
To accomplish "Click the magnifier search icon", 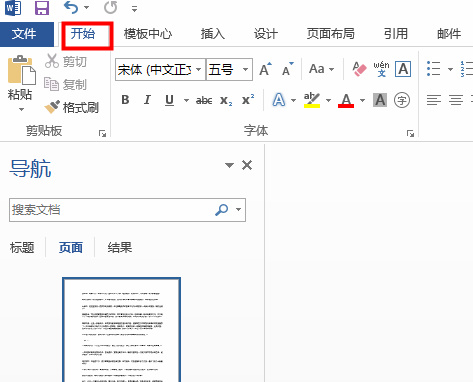I will coord(222,210).
